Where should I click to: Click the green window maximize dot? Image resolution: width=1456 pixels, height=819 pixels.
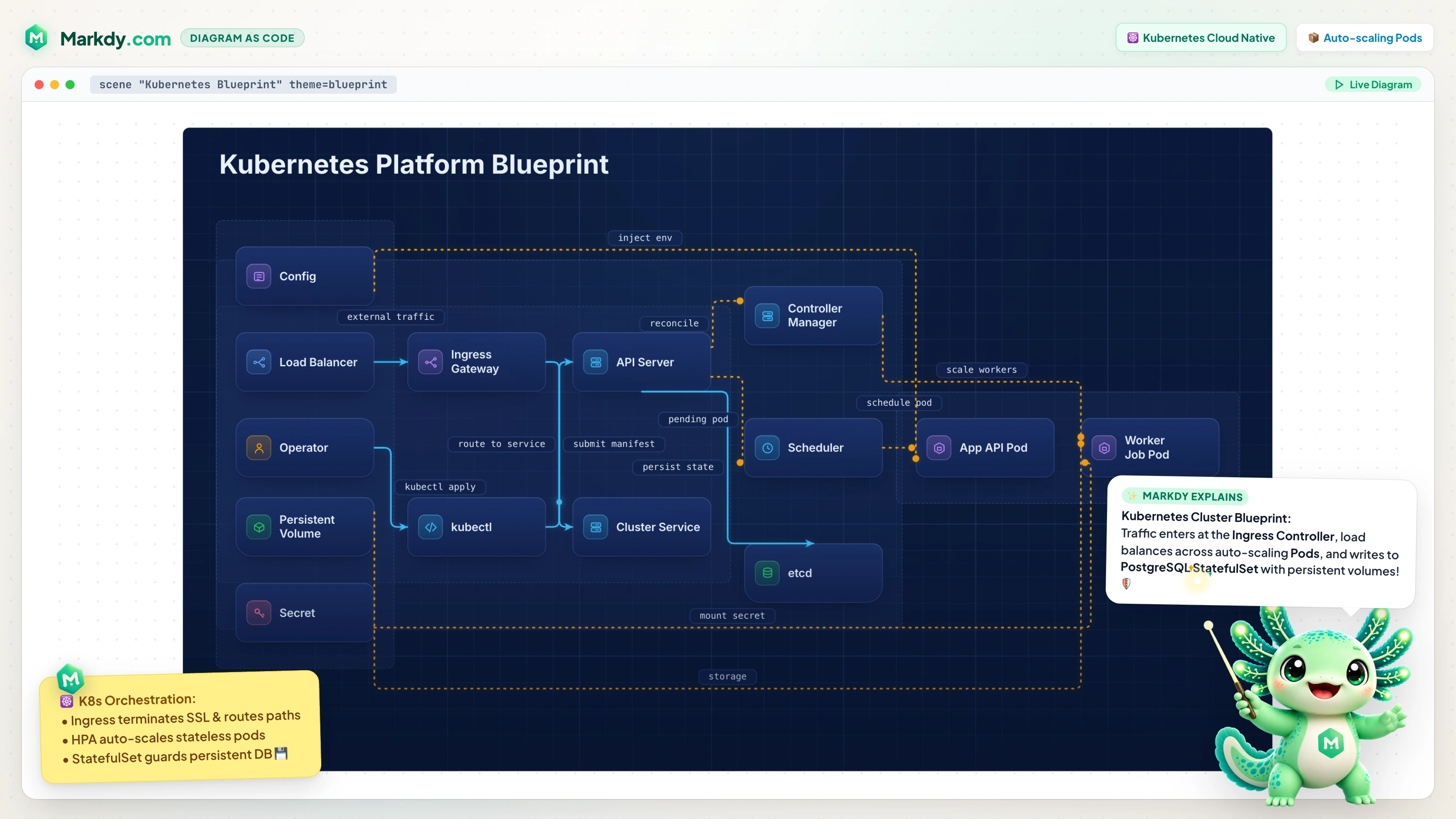click(70, 85)
